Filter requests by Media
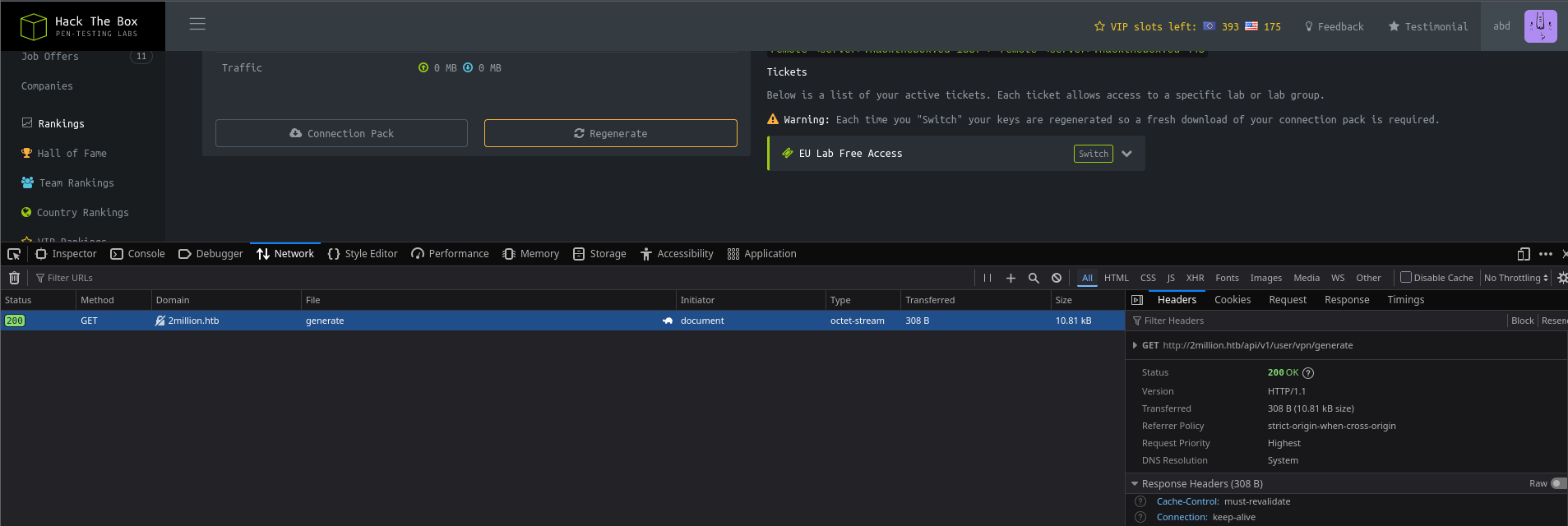 [1306, 278]
